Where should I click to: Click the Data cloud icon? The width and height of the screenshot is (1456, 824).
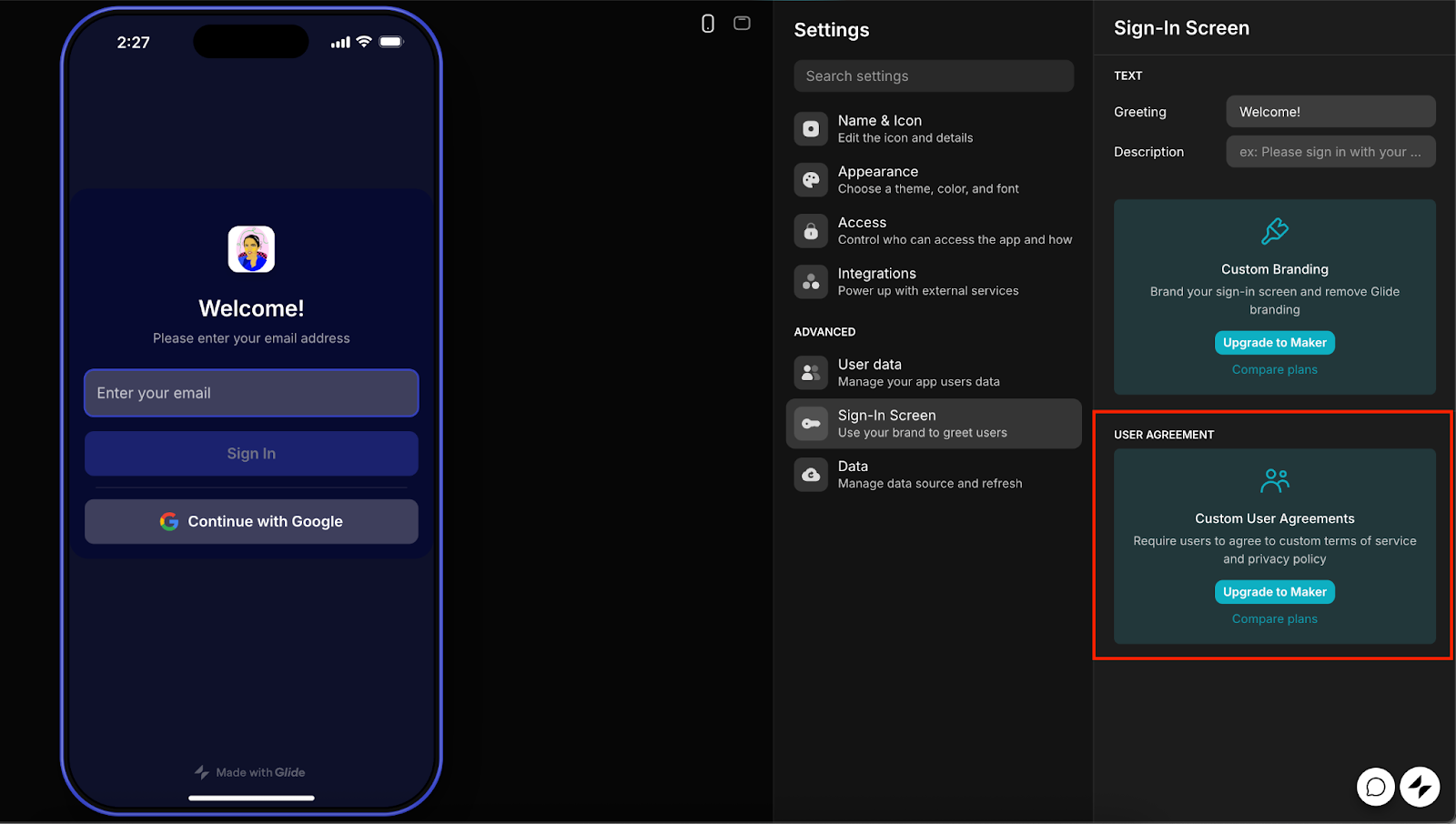pyautogui.click(x=811, y=475)
